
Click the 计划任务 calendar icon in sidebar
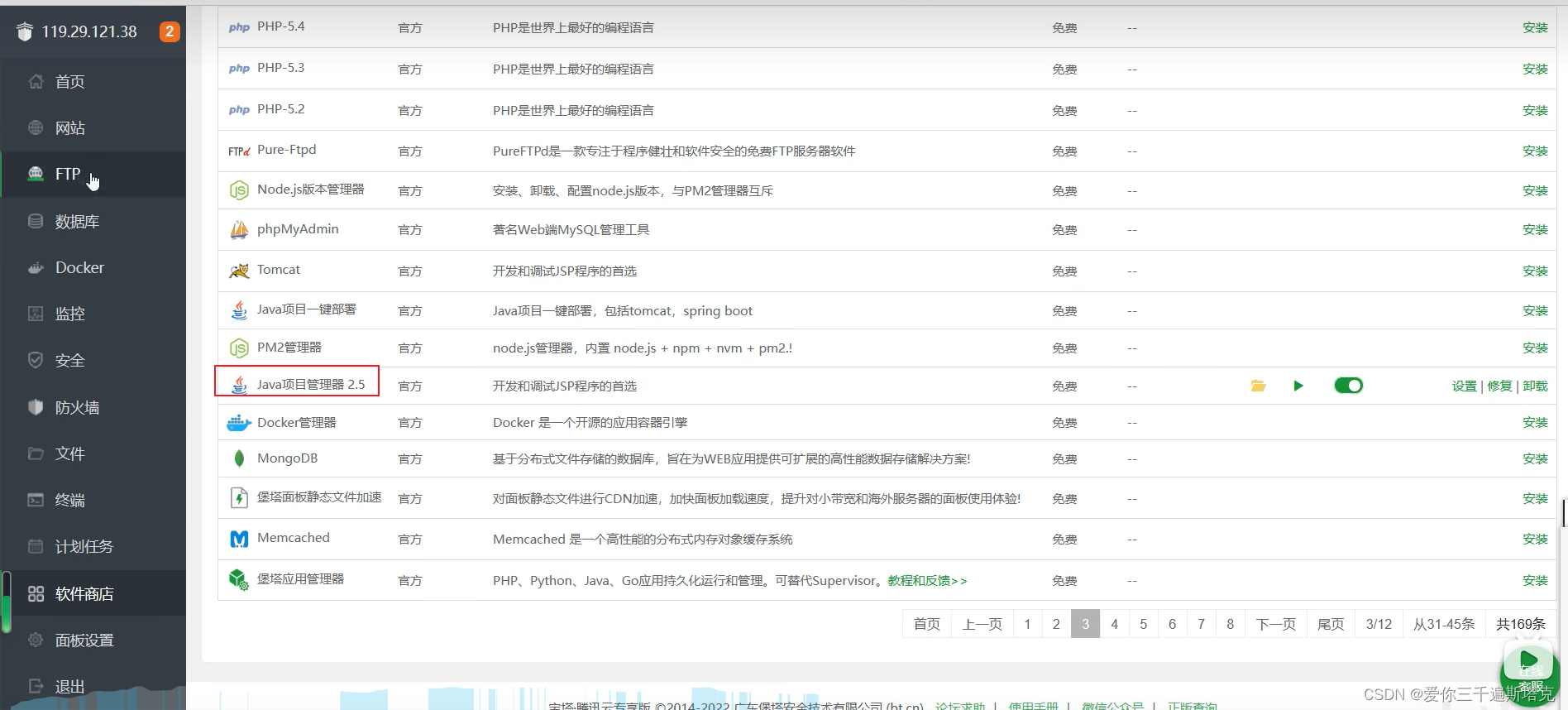point(36,546)
